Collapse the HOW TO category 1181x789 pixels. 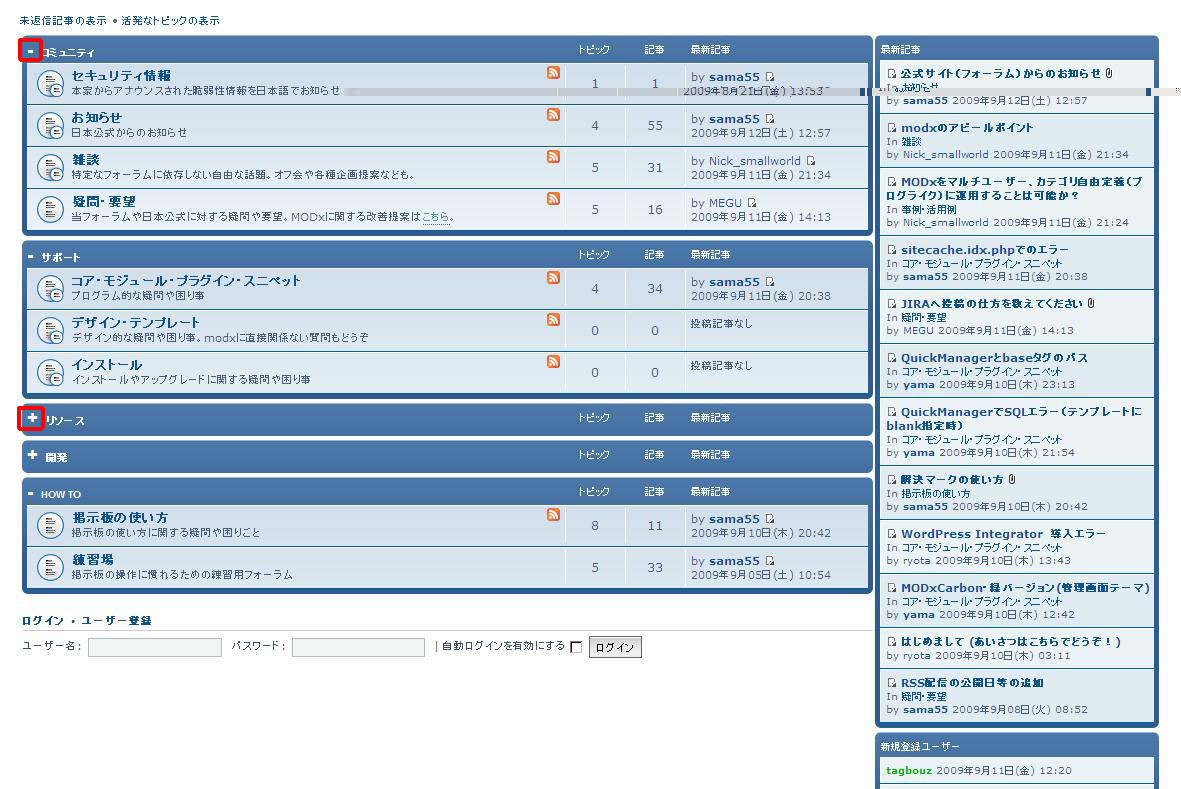click(31, 494)
